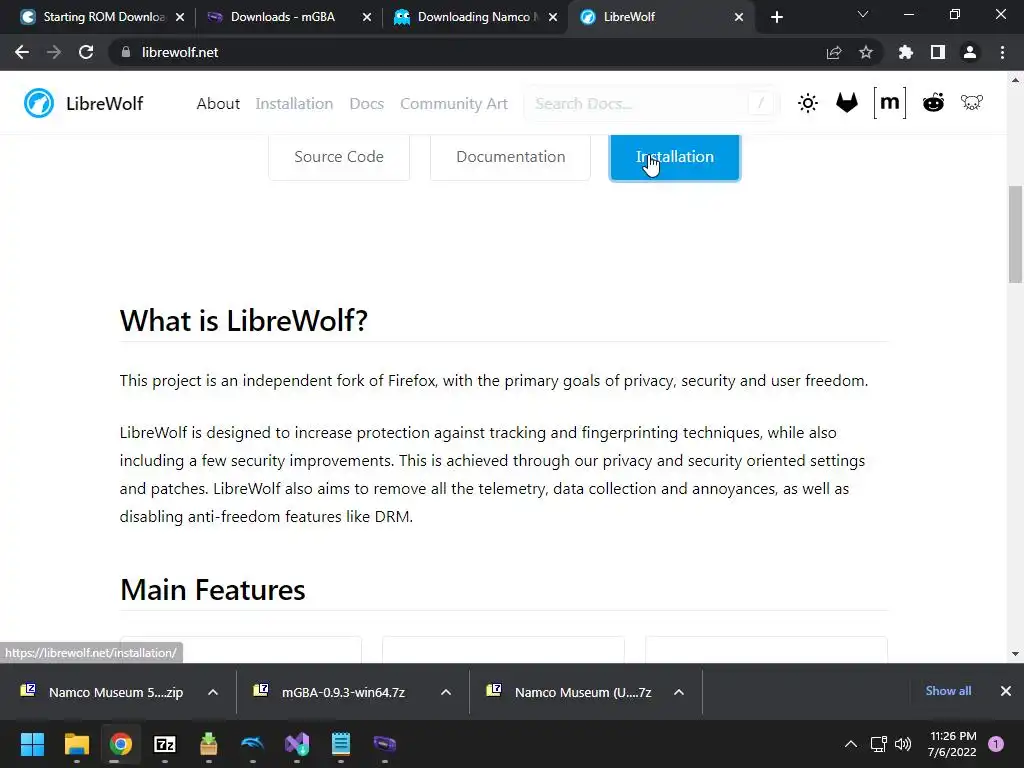
Task: Show hidden system tray icons
Action: [851, 744]
